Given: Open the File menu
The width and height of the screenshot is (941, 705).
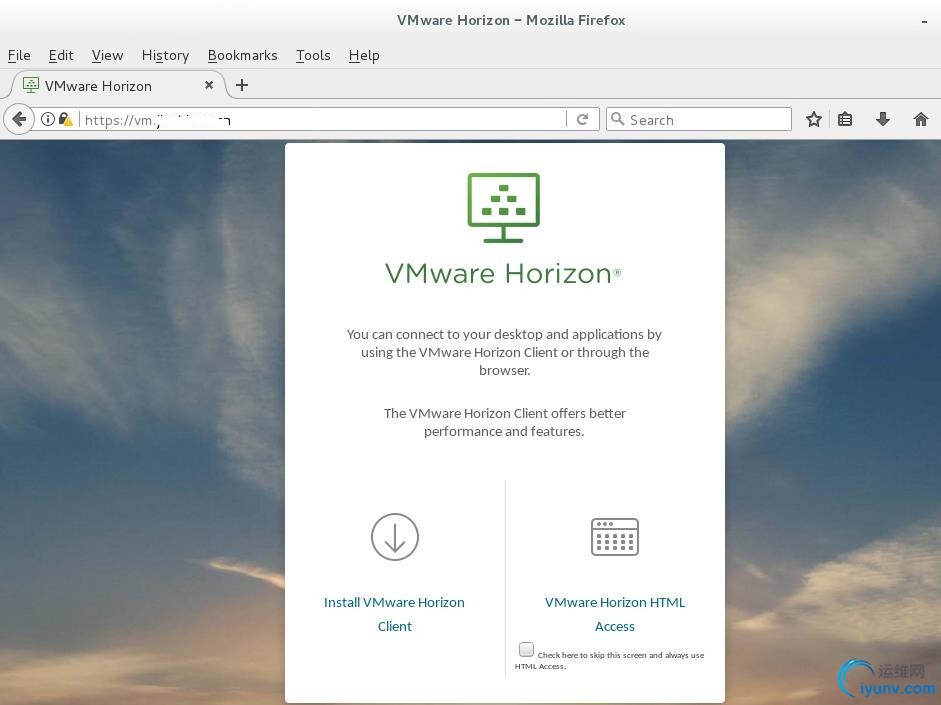Looking at the screenshot, I should pos(19,55).
